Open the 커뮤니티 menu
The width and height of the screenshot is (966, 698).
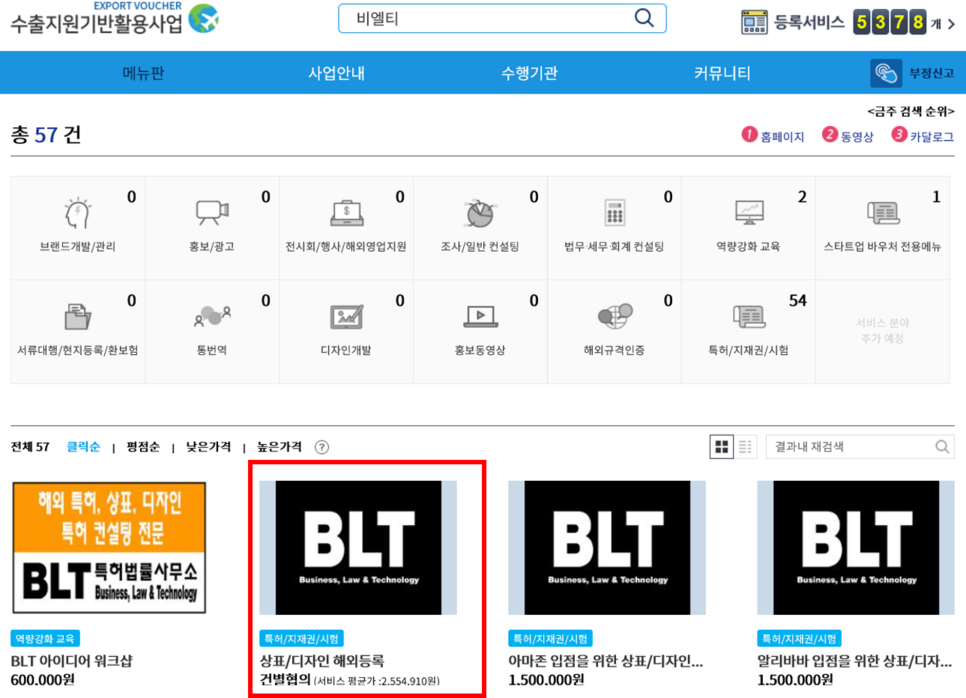click(x=722, y=73)
